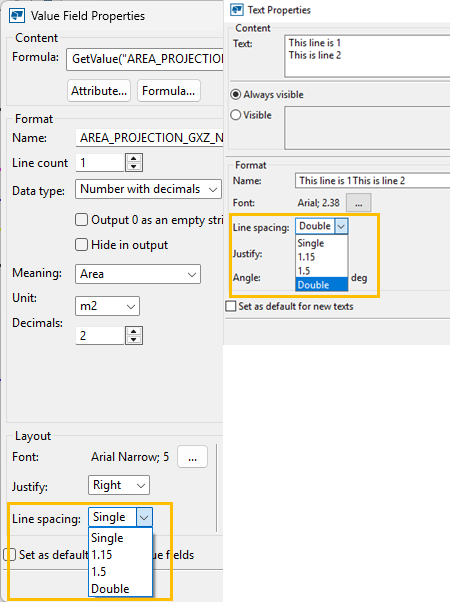This screenshot has width=450, height=602.
Task: Expand the Justify dropdown set to Right
Action: [x=119, y=485]
